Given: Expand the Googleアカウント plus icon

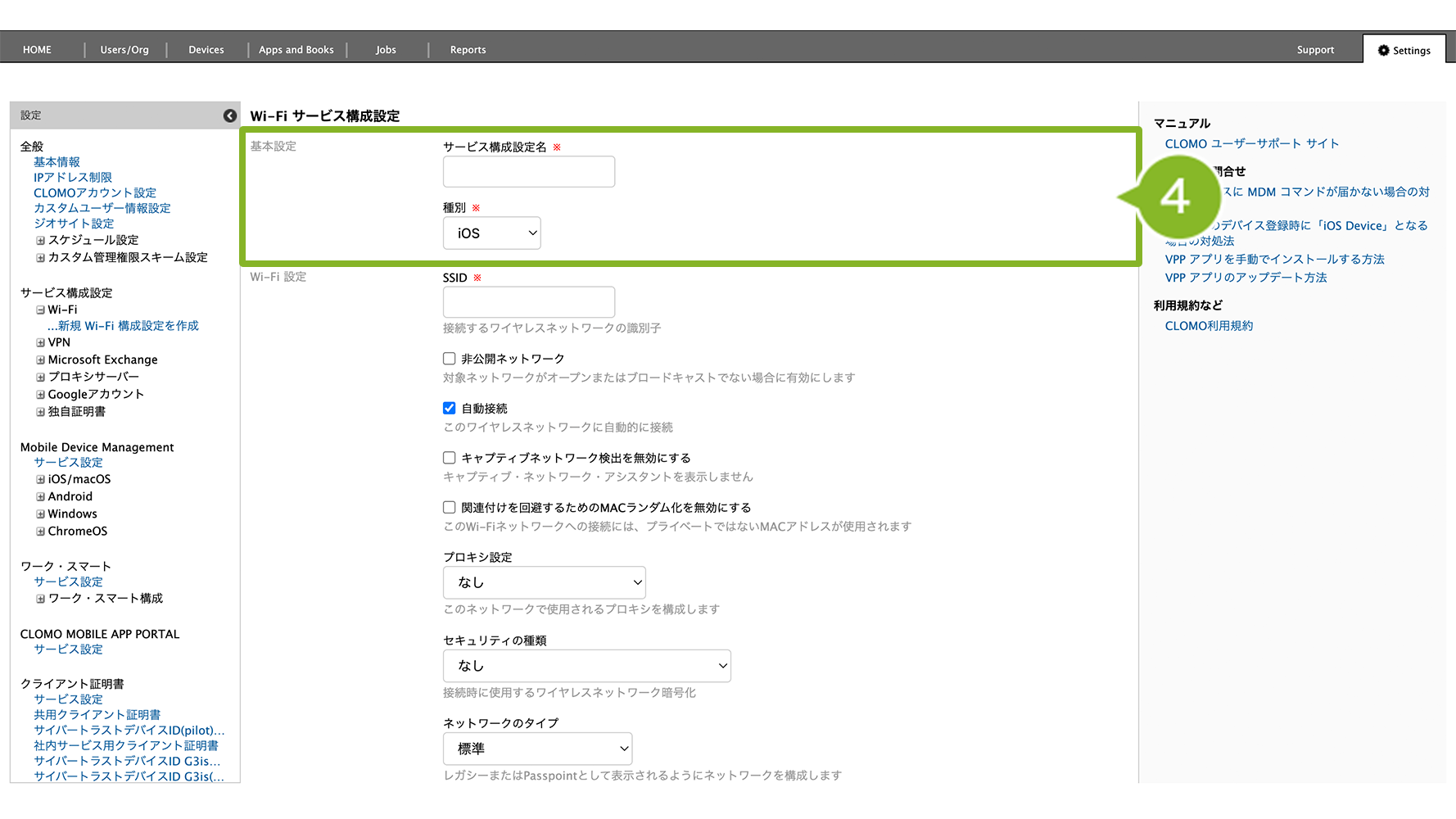Looking at the screenshot, I should tap(40, 395).
